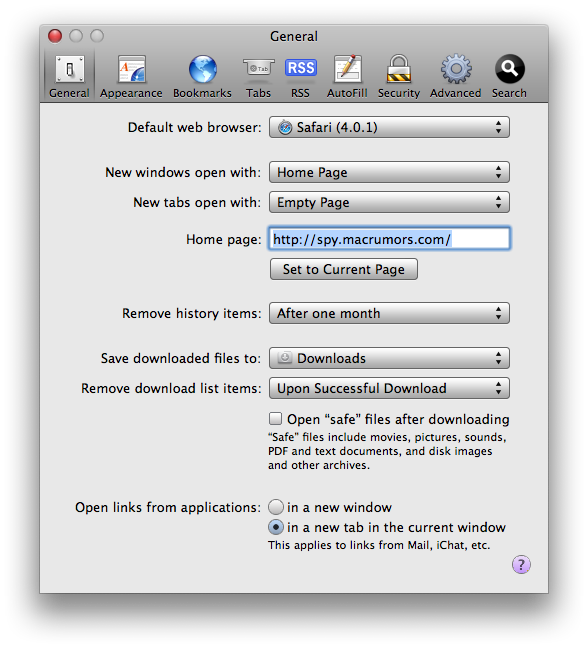The width and height of the screenshot is (588, 648).
Task: Open the Remove download list items dropdown
Action: 389,388
